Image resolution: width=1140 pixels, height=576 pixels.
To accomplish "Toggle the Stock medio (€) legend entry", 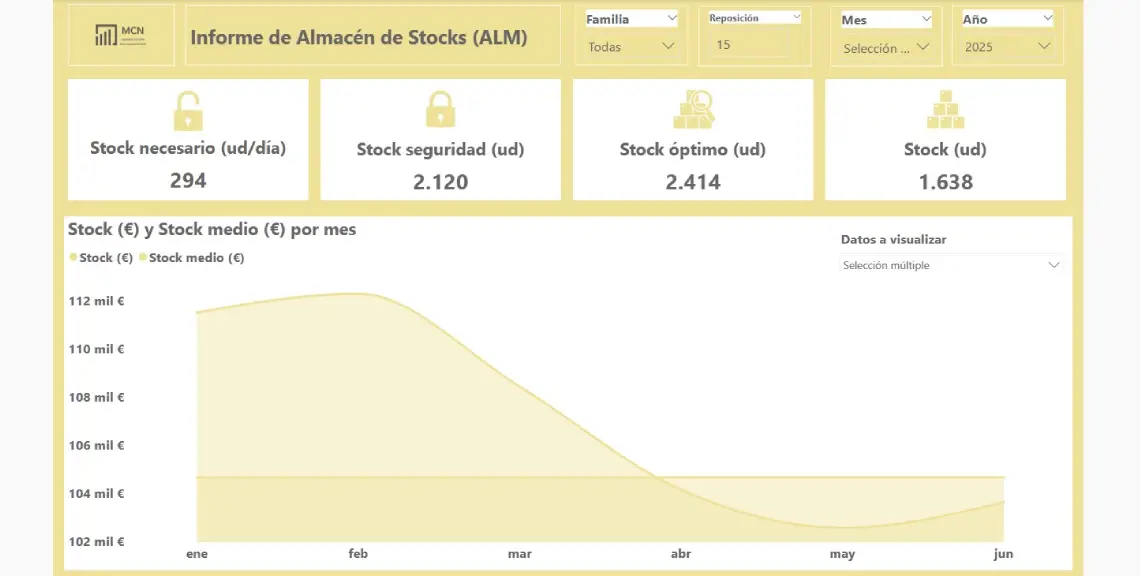I will (x=196, y=258).
